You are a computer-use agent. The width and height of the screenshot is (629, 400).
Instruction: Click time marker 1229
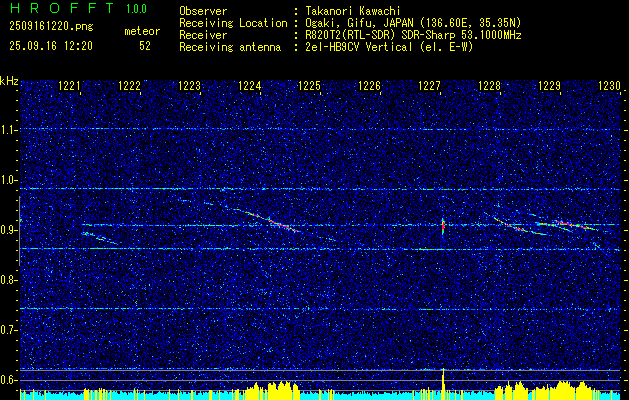tap(550, 85)
